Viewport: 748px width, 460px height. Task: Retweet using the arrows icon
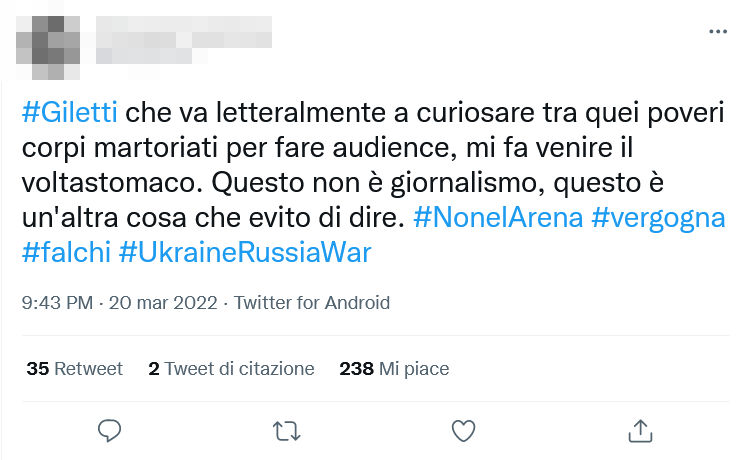[286, 430]
